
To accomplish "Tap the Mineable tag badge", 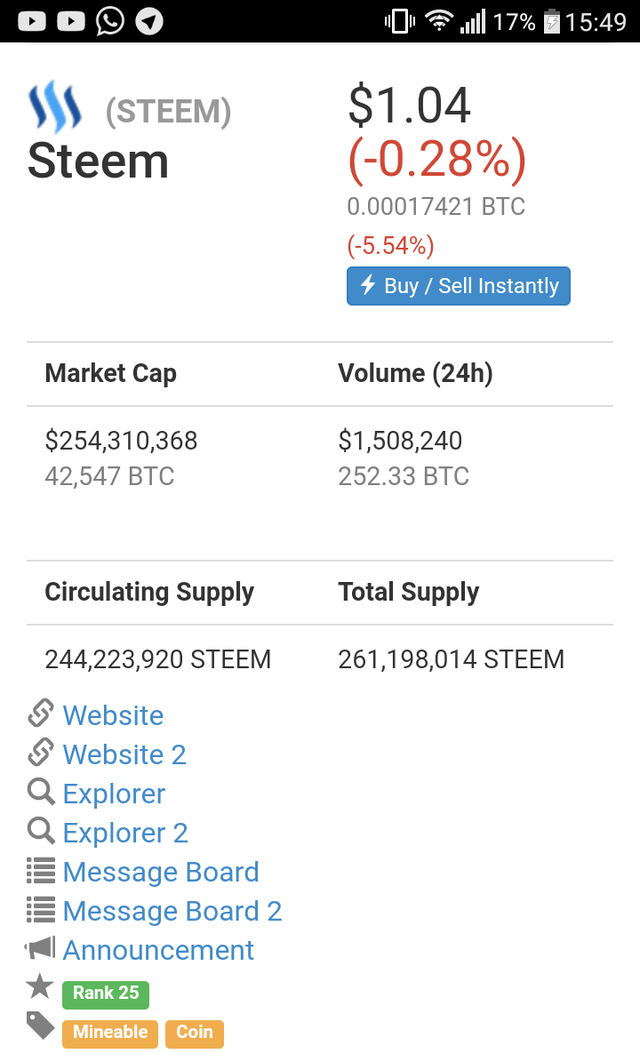I will [x=110, y=1032].
